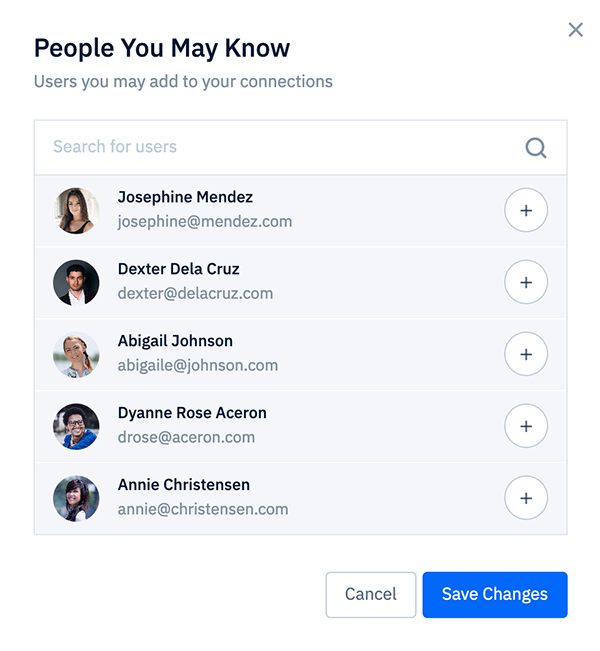Select the Dexter Dela Cruz name

tap(179, 269)
